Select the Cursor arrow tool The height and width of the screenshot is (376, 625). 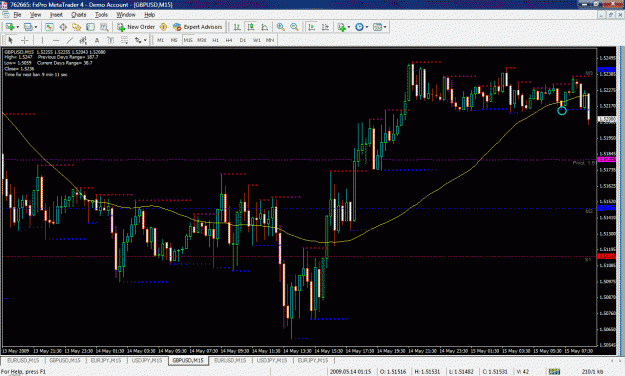click(x=10, y=40)
